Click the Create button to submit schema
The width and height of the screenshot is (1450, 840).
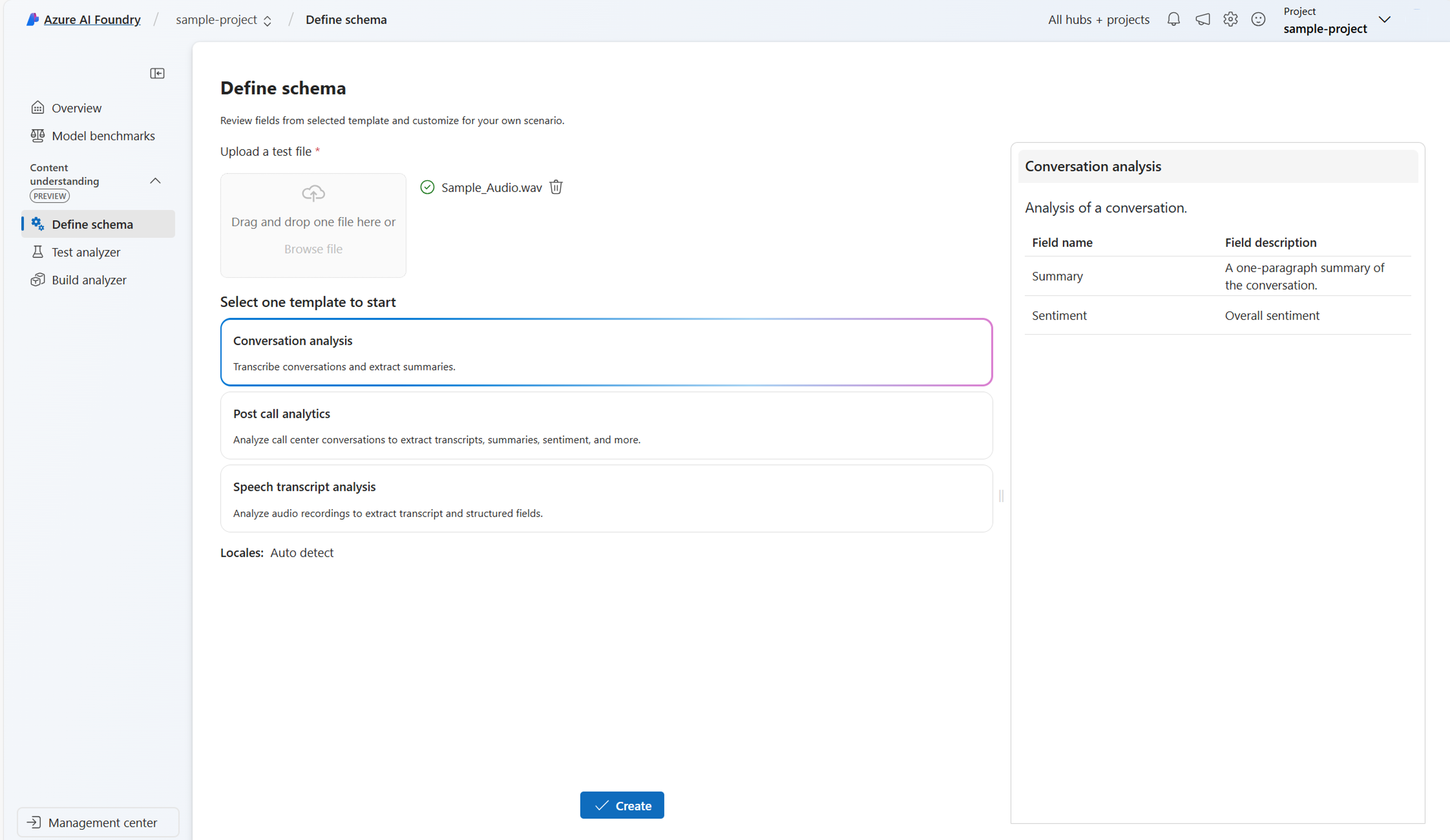click(x=622, y=805)
